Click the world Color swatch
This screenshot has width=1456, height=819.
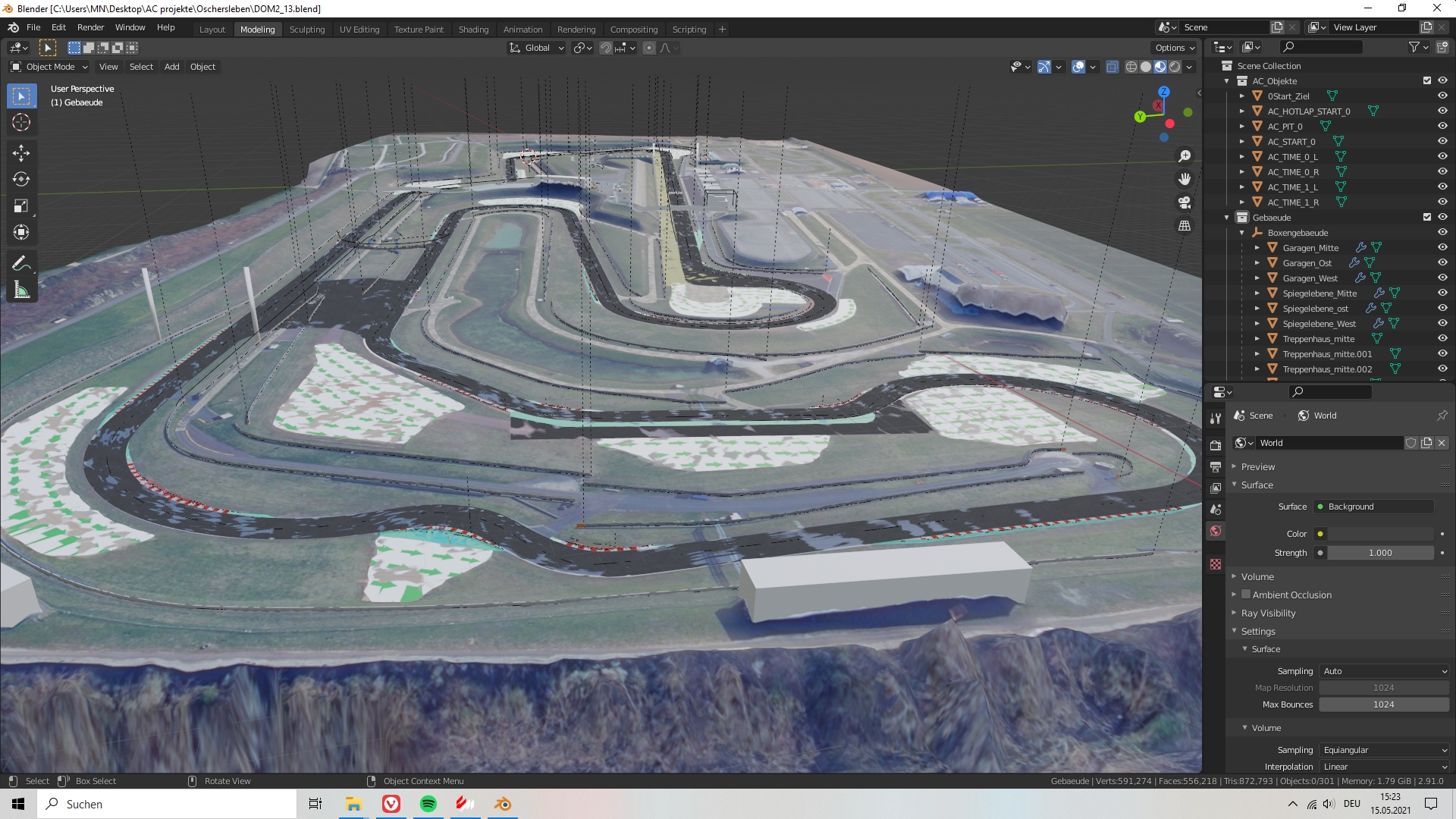click(x=1380, y=534)
